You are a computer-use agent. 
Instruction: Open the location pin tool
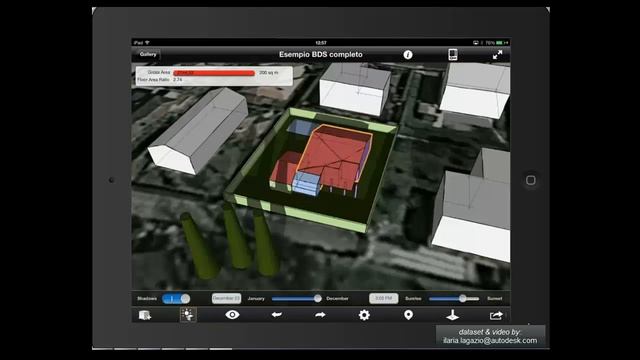pos(408,315)
